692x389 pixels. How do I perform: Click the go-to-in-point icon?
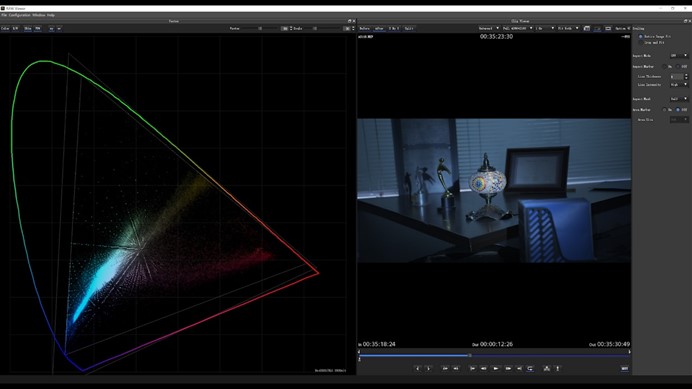point(445,368)
